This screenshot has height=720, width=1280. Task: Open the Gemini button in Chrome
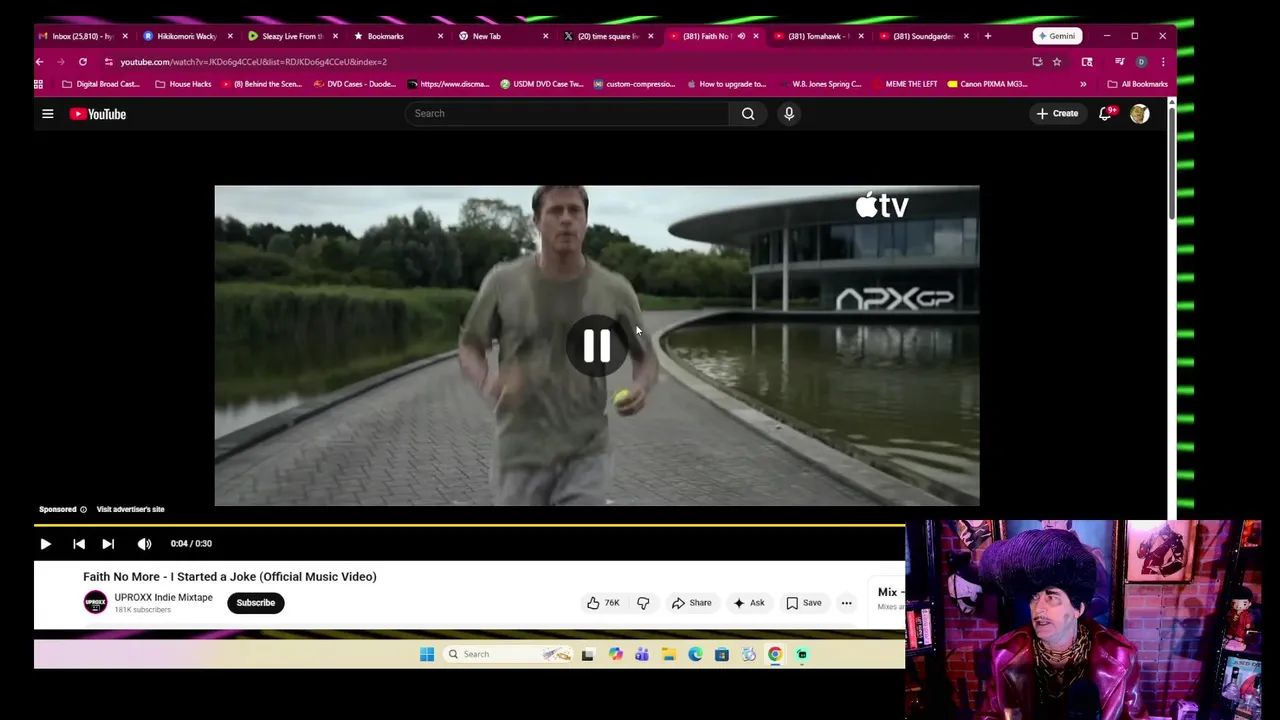click(x=1057, y=36)
